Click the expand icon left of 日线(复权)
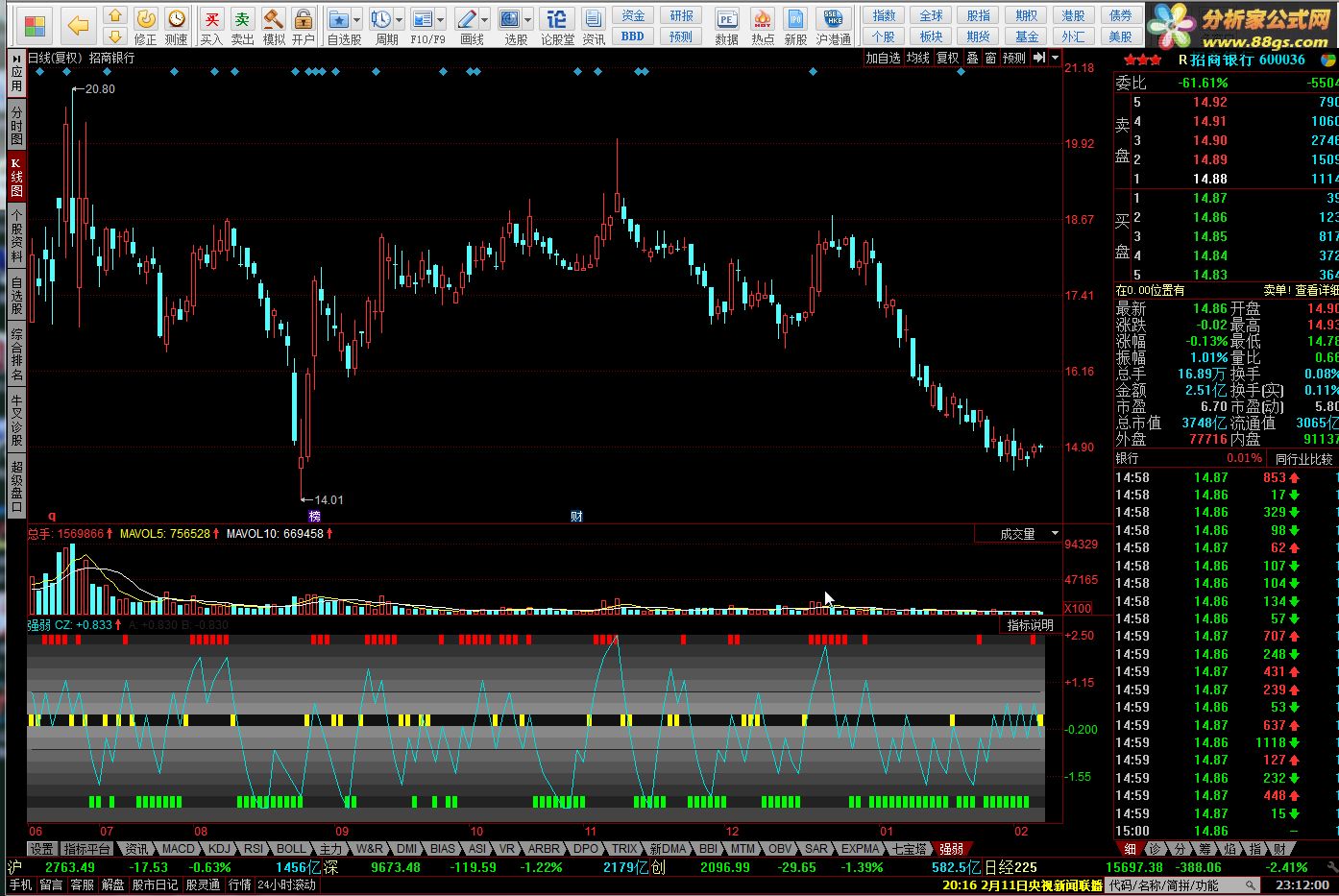Viewport: 1339px width, 896px height. tap(17, 58)
